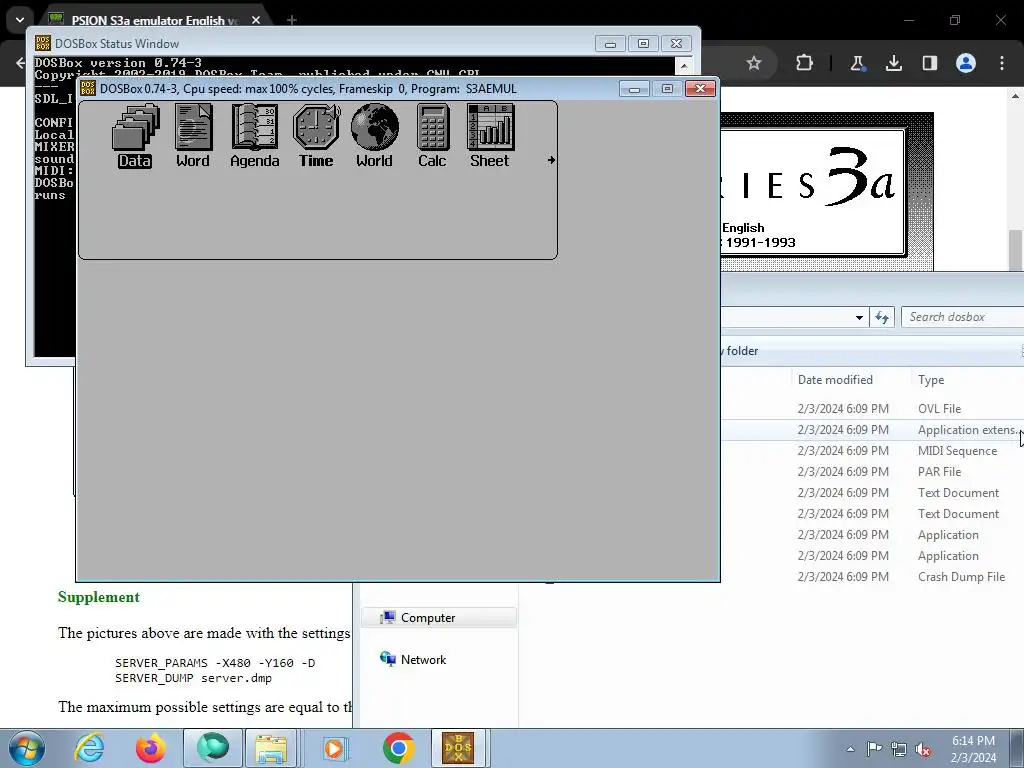Click the clock showing 6:14 PM
Image resolution: width=1024 pixels, height=768 pixels.
[973, 749]
